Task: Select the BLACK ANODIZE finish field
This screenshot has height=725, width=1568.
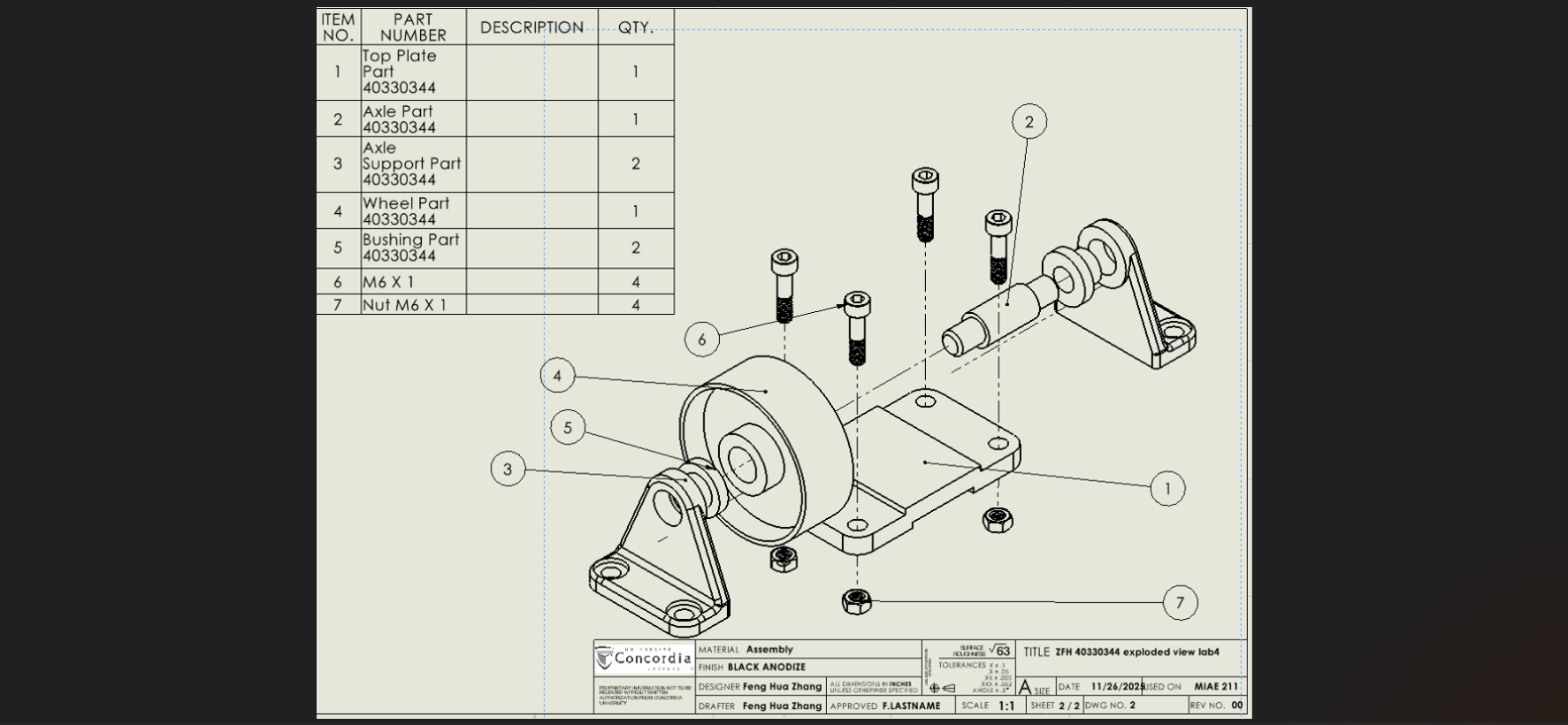Action: tap(766, 668)
